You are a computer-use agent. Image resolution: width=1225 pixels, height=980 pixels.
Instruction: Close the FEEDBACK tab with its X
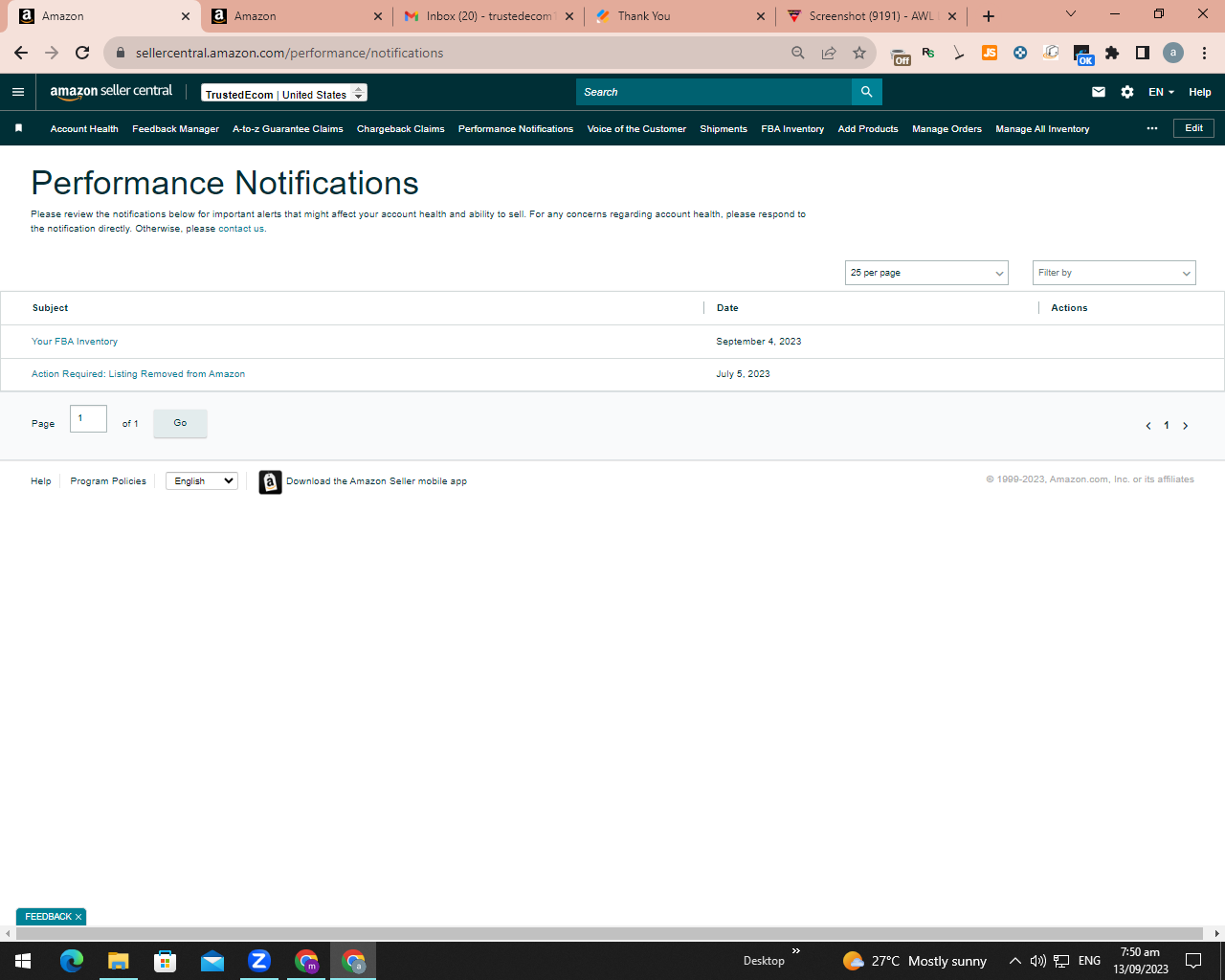pyautogui.click(x=78, y=917)
